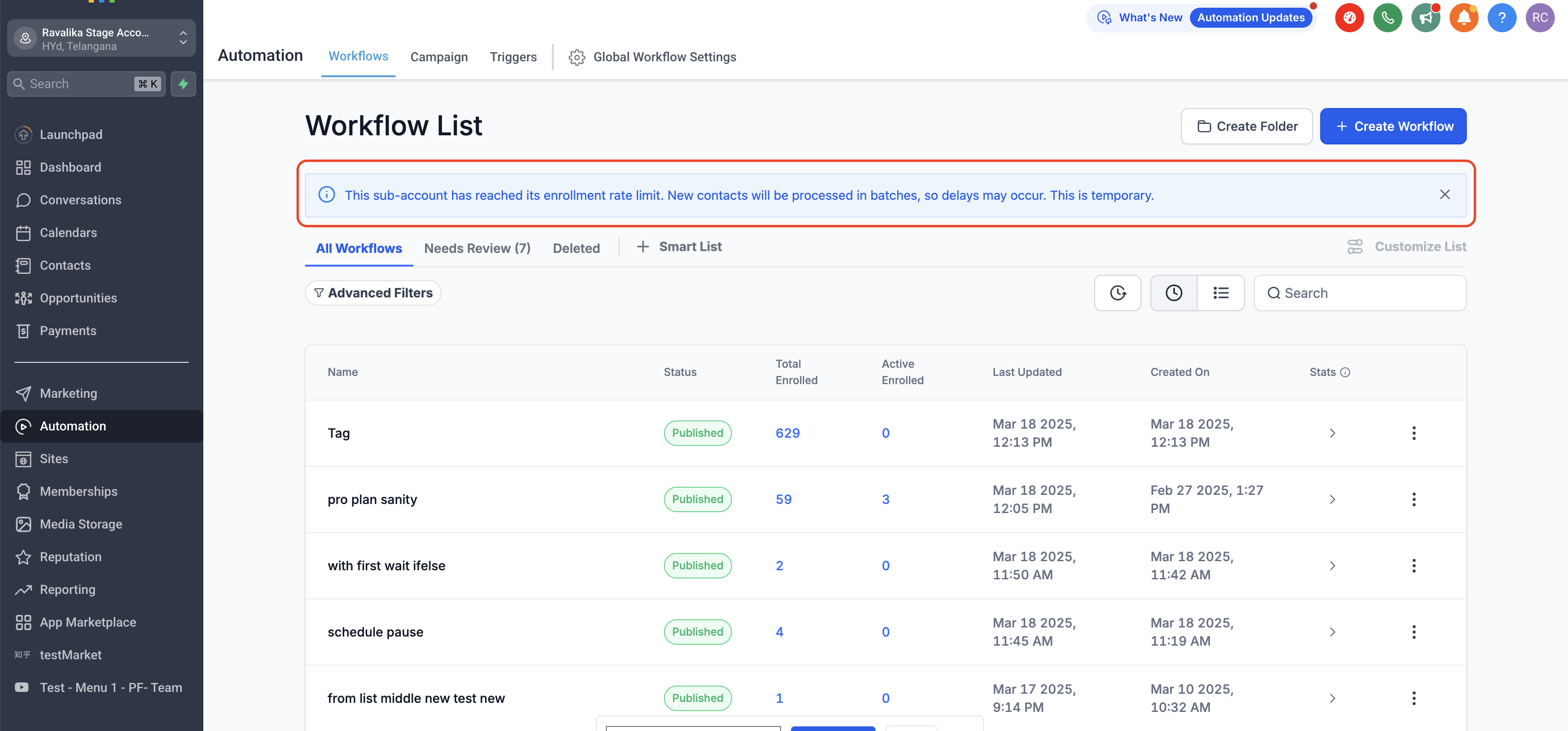Open Advanced Filters options
This screenshot has width=1568, height=731.
(373, 293)
